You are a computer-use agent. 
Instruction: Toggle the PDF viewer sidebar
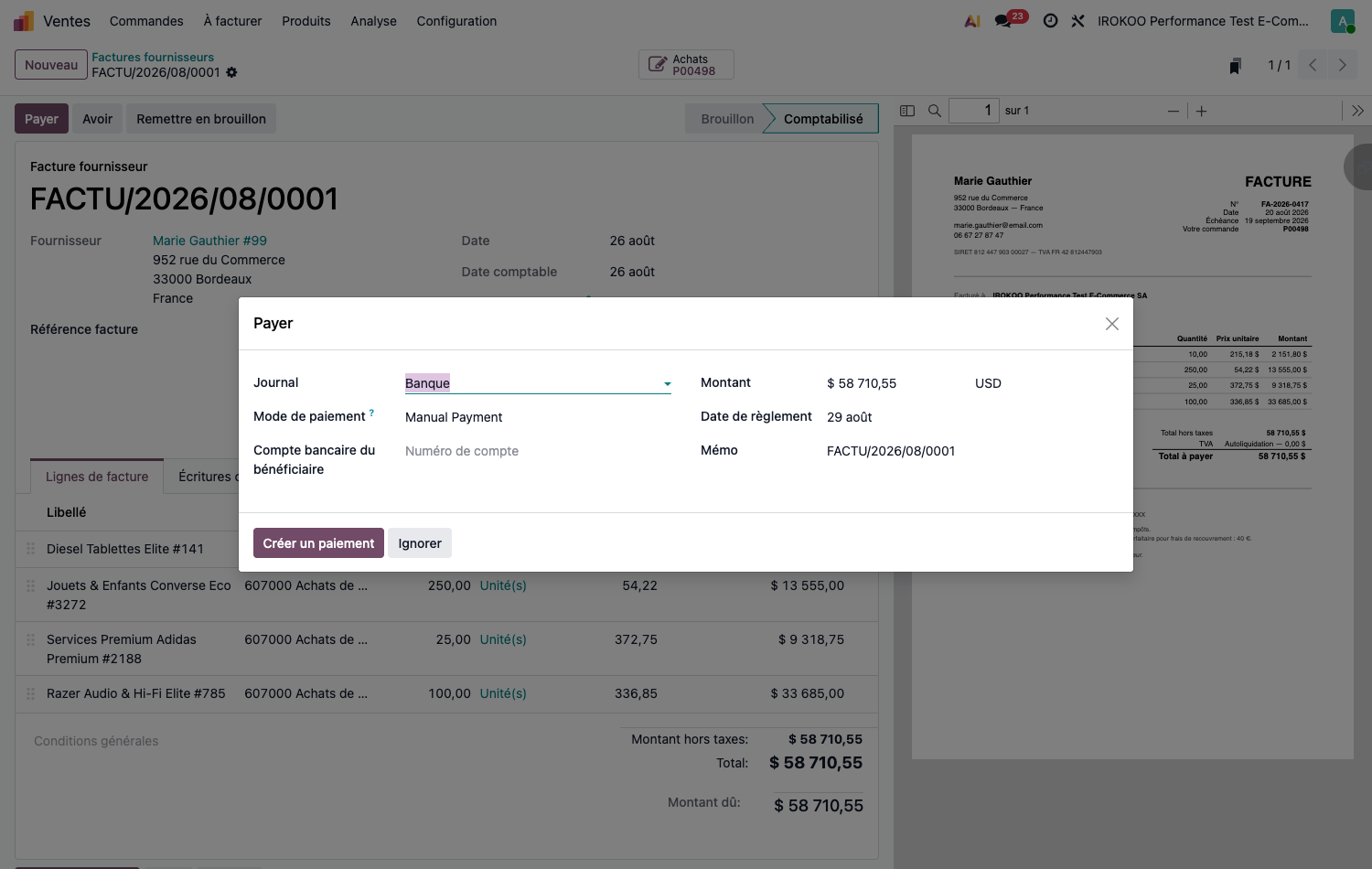[907, 111]
